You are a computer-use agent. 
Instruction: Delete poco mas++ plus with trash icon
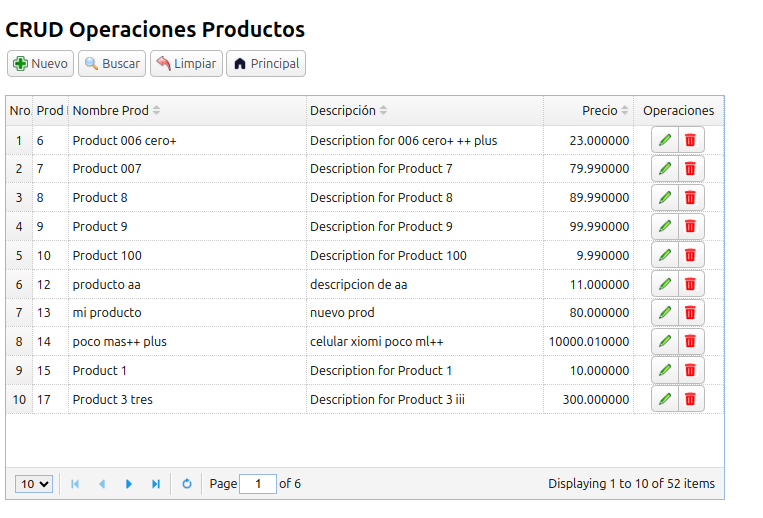690,341
